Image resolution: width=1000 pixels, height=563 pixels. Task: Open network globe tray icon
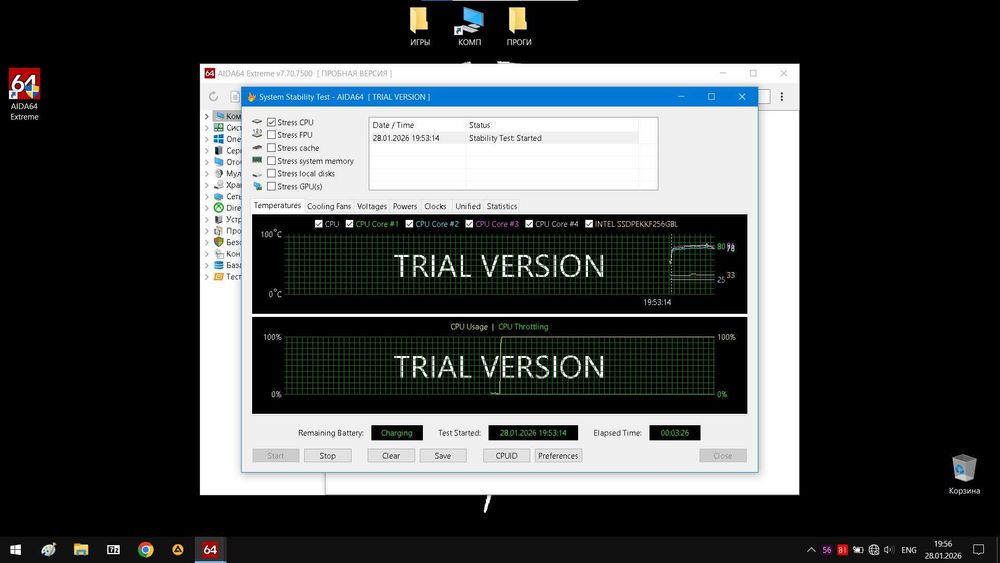[x=874, y=550]
